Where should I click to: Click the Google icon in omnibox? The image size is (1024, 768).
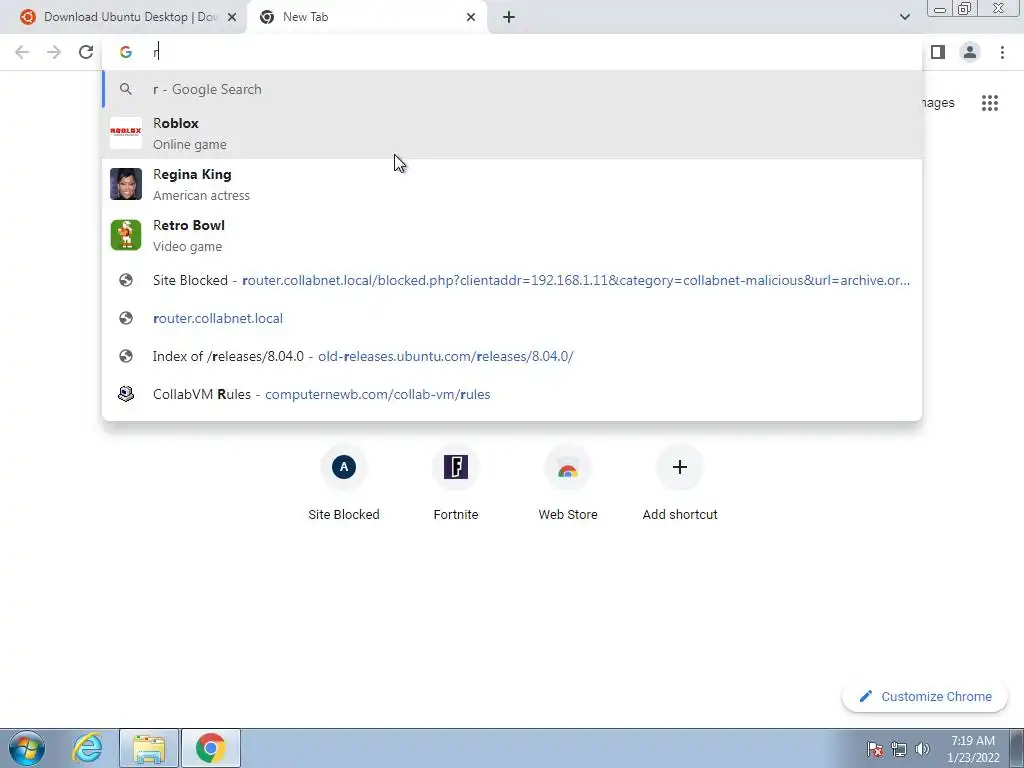tap(125, 52)
